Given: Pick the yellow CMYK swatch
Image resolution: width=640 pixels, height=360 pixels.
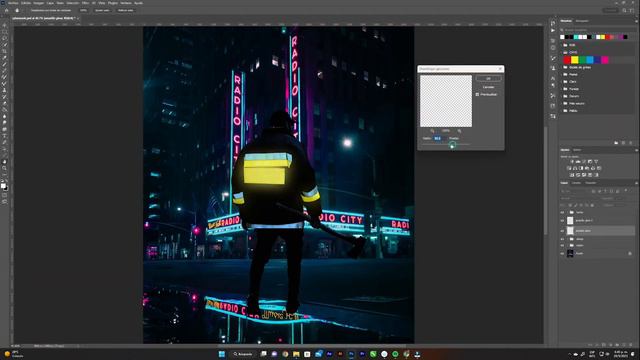Looking at the screenshot, I should pyautogui.click(x=575, y=60).
